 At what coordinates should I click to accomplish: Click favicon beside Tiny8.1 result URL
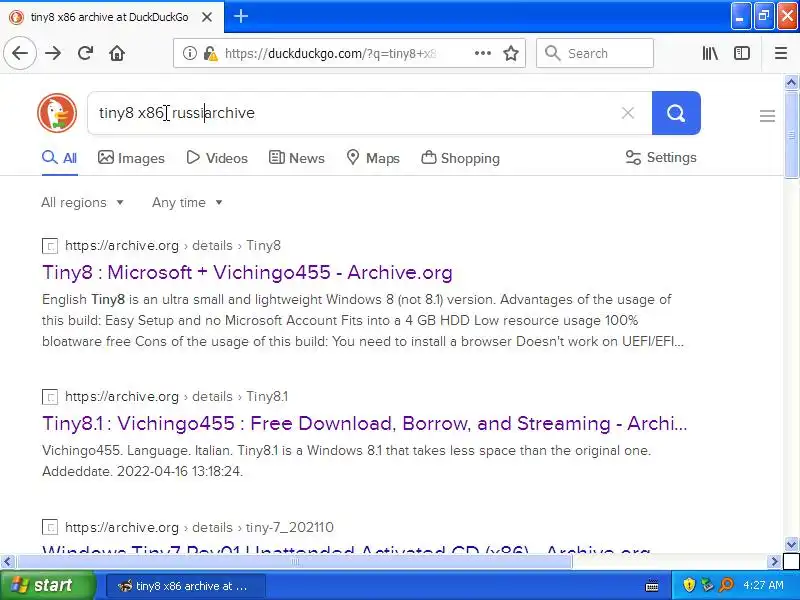click(x=50, y=397)
